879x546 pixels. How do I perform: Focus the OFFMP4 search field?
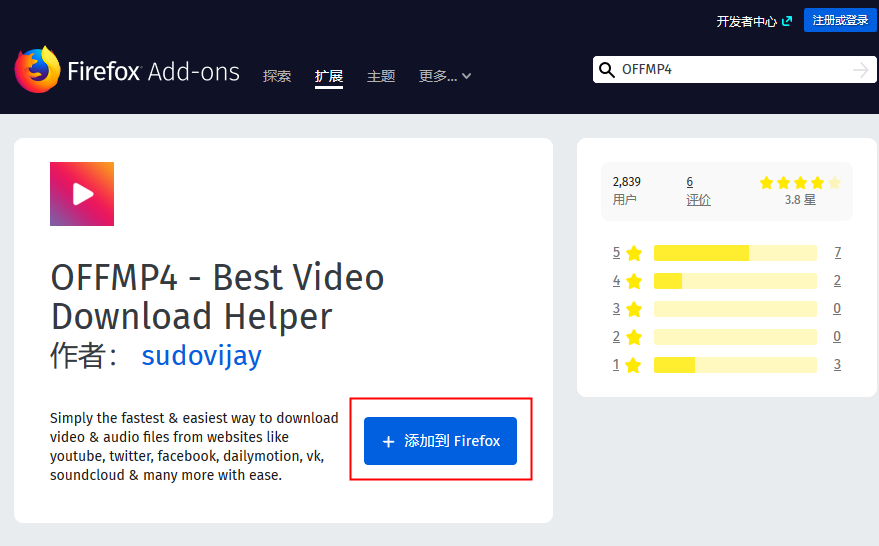coord(734,70)
